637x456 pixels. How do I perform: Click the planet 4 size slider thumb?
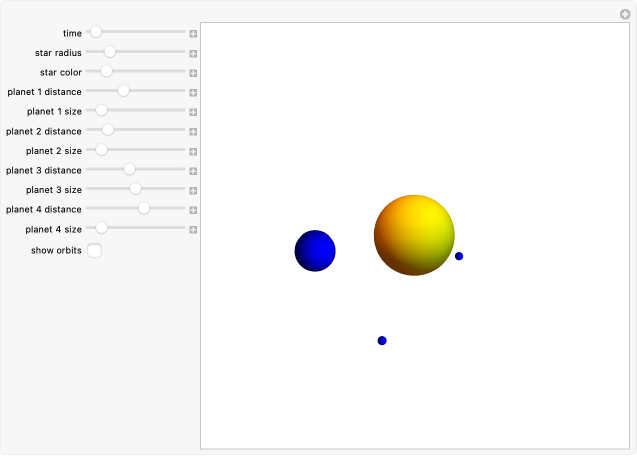pyautogui.click(x=101, y=227)
